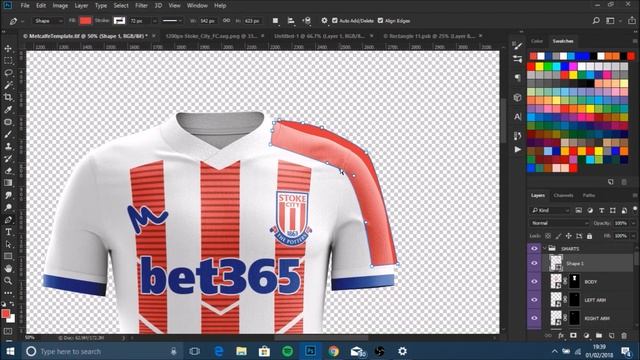Open the path operations icon

[x=276, y=20]
